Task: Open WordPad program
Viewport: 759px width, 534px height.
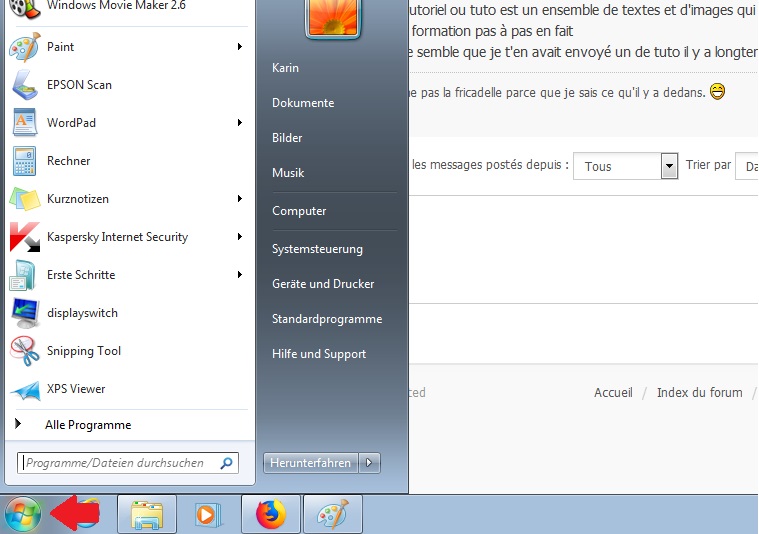Action: [71, 123]
